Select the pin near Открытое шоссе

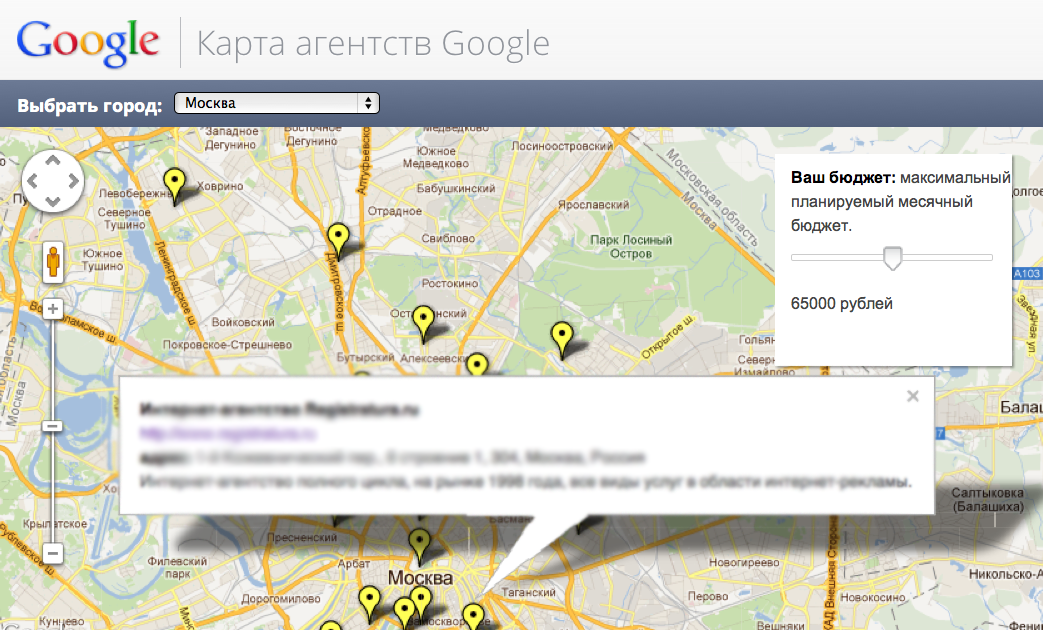click(562, 341)
